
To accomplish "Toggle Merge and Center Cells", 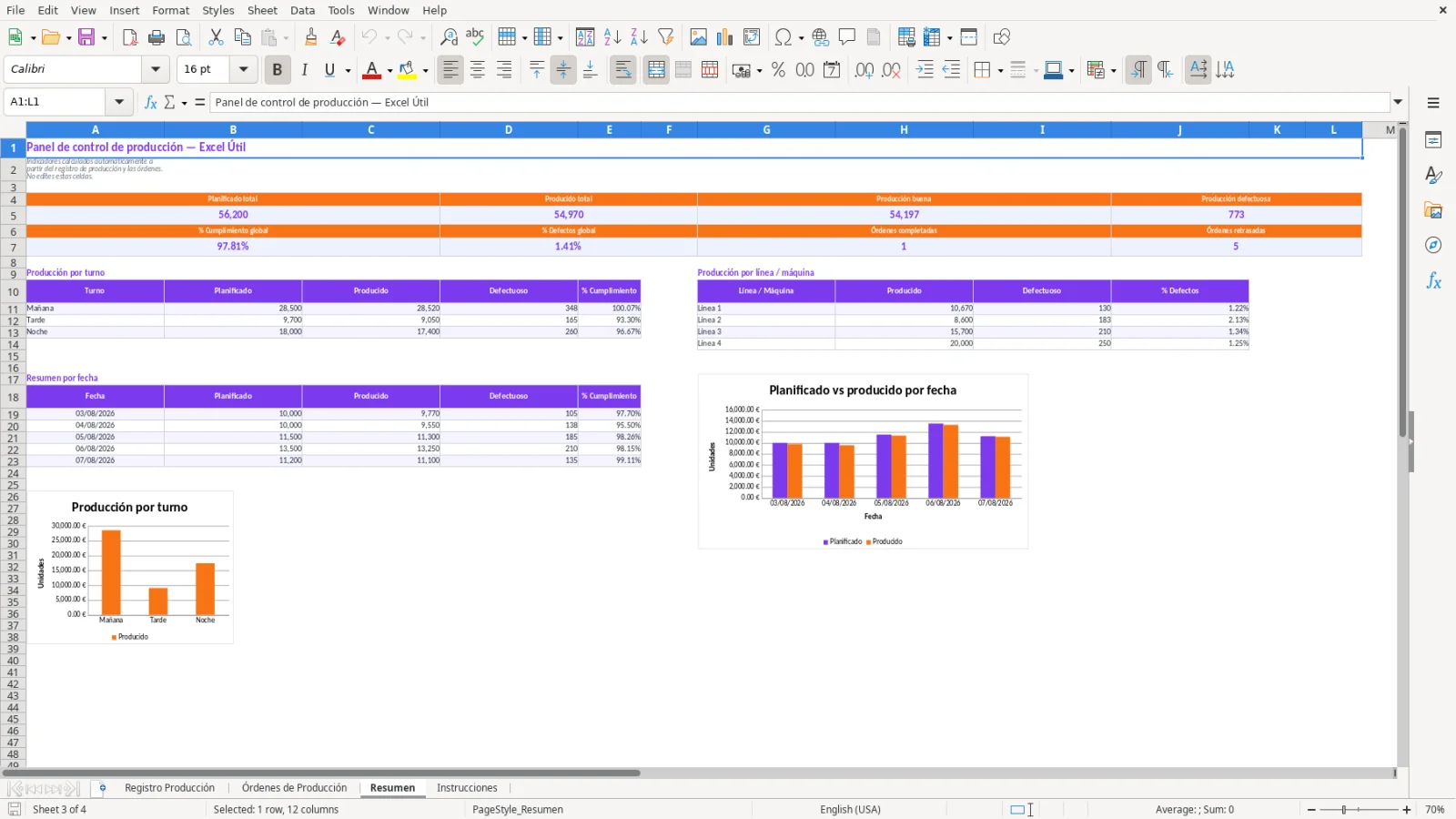I will point(656,70).
